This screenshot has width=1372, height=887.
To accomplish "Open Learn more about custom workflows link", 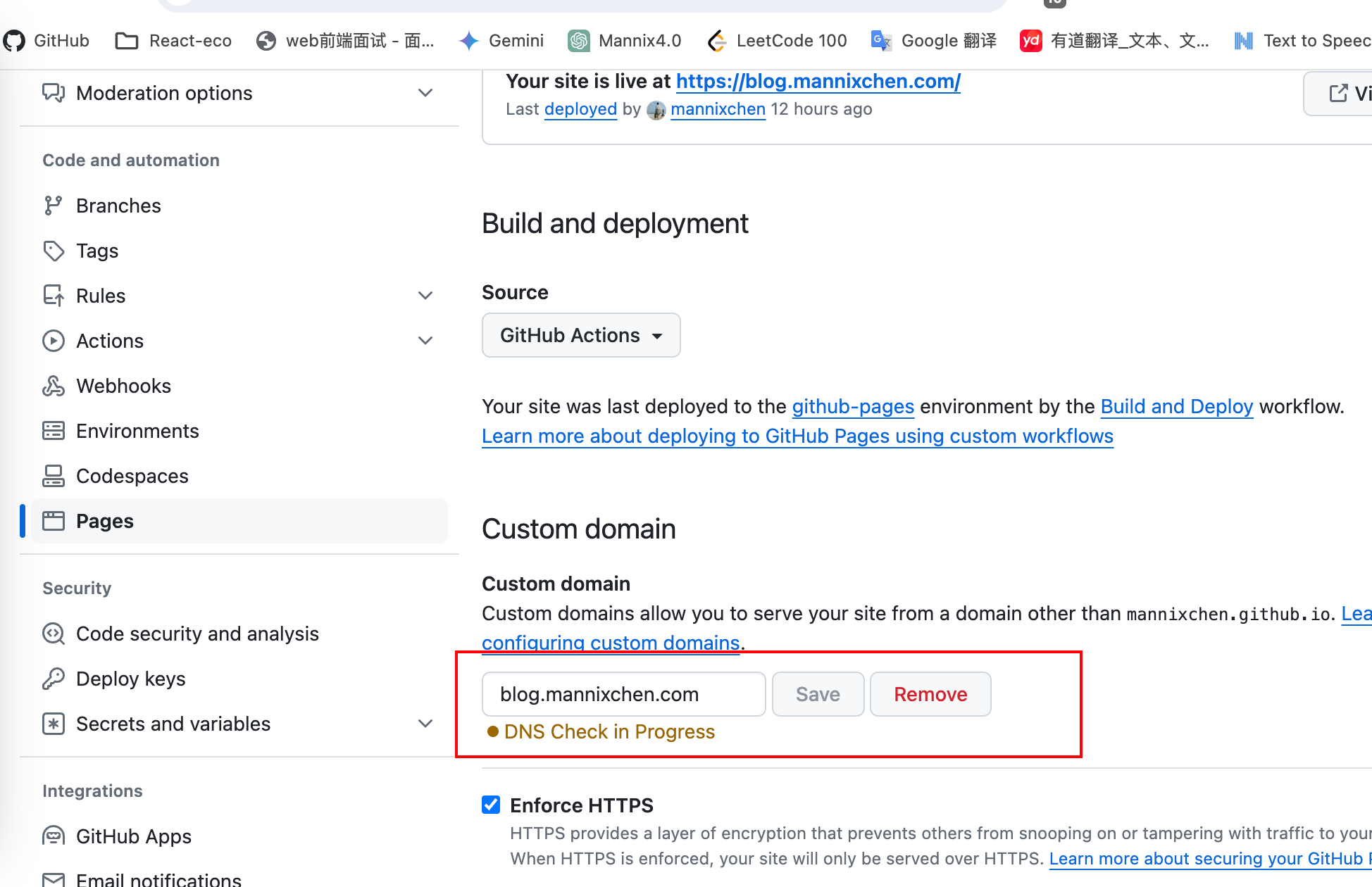I will click(797, 436).
